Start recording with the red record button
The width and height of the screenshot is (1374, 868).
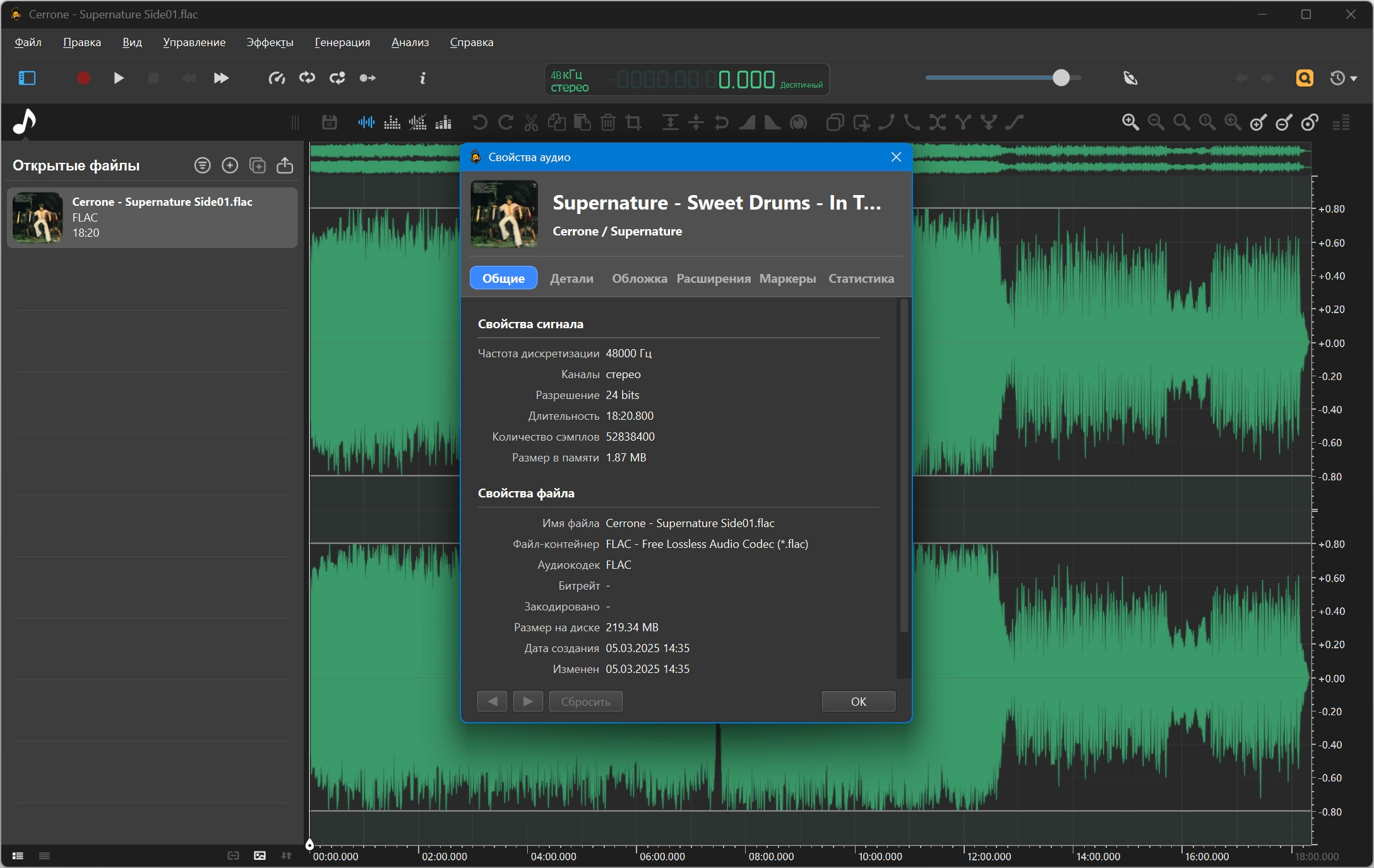(83, 78)
